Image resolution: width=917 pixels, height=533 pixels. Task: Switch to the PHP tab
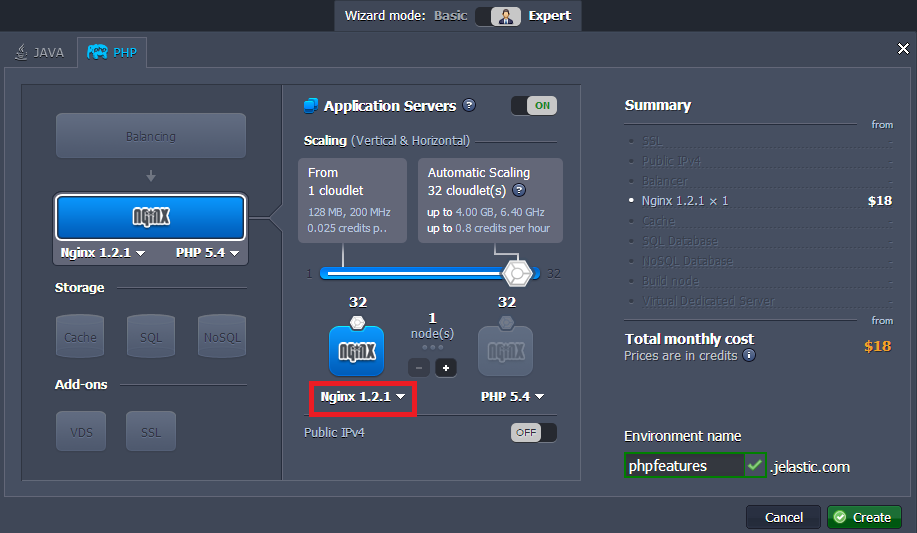pos(113,53)
